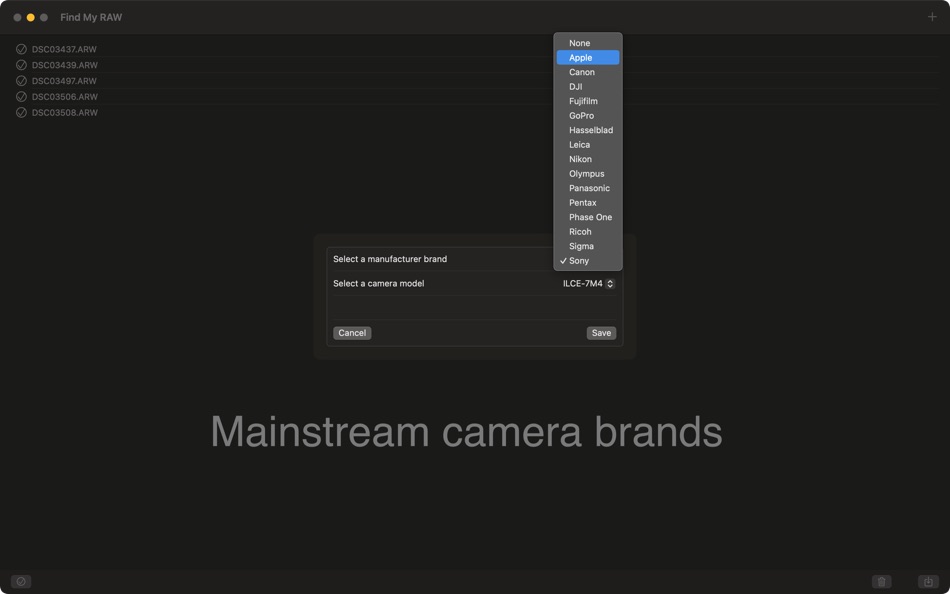950x594 pixels.
Task: Select file name DSC03506.ARW
Action: tap(64, 96)
